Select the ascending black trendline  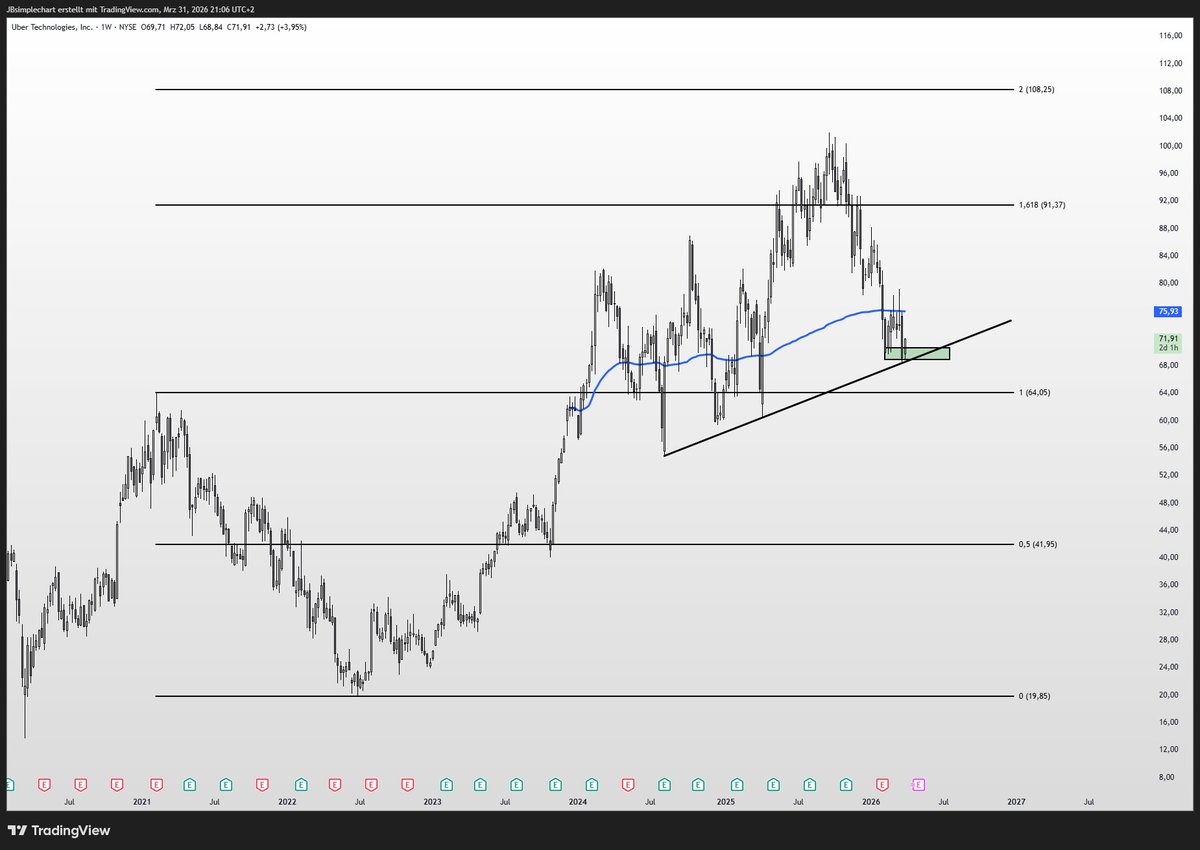pyautogui.click(x=838, y=388)
